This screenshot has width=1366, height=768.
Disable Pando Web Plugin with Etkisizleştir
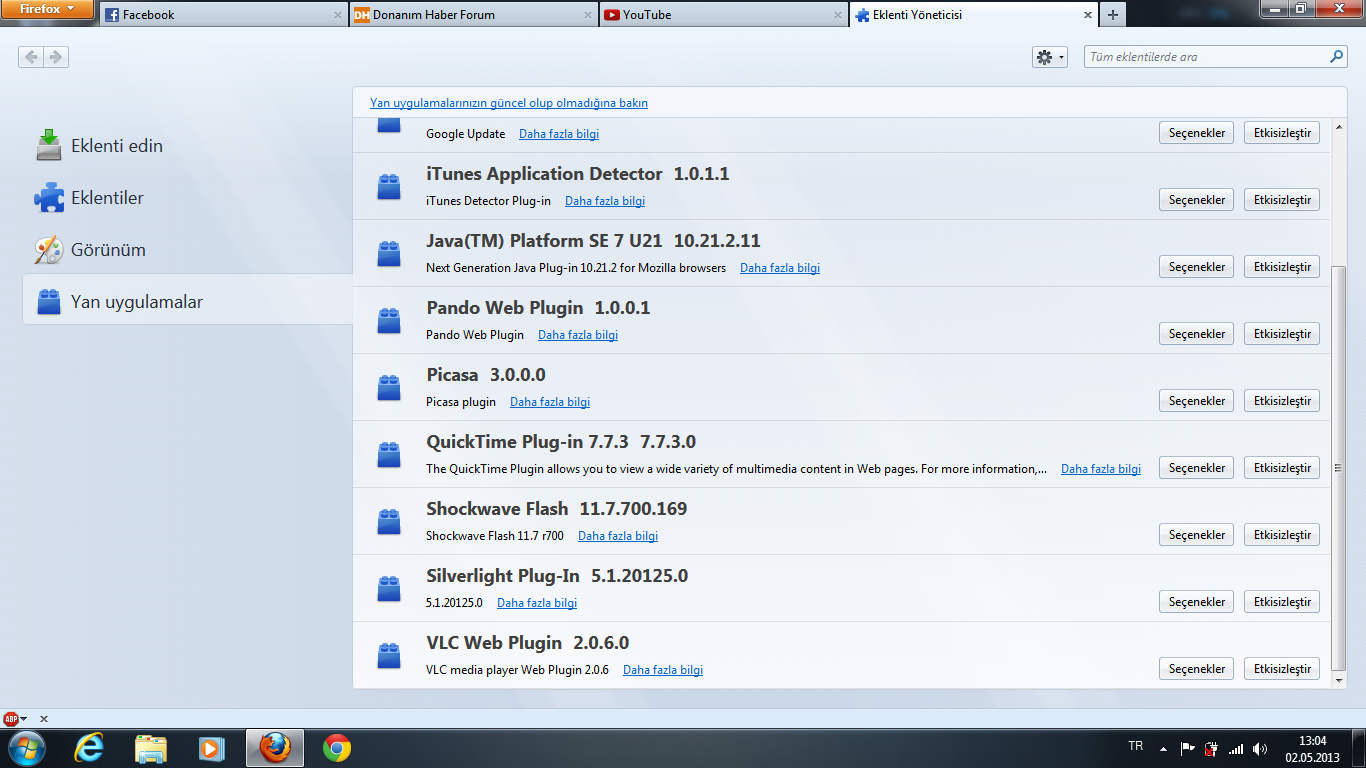(1282, 334)
